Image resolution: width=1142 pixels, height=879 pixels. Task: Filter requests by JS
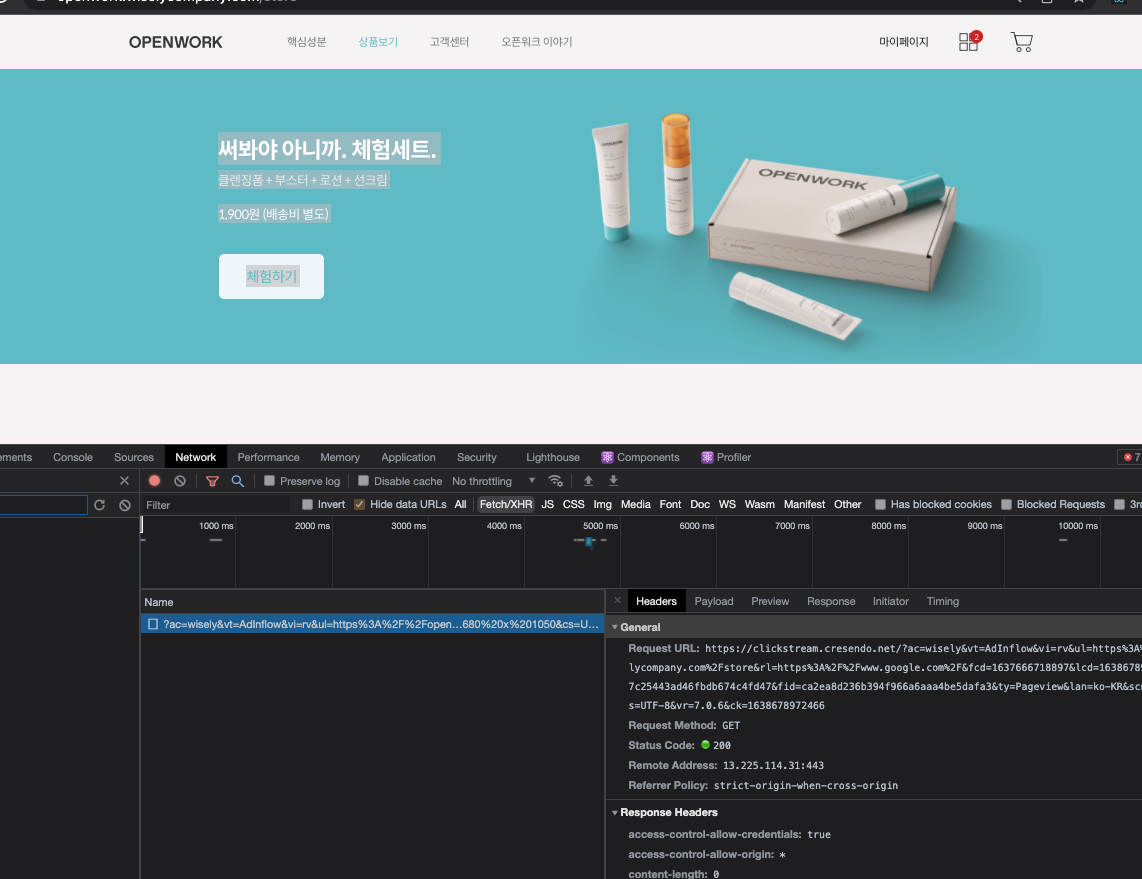(548, 504)
